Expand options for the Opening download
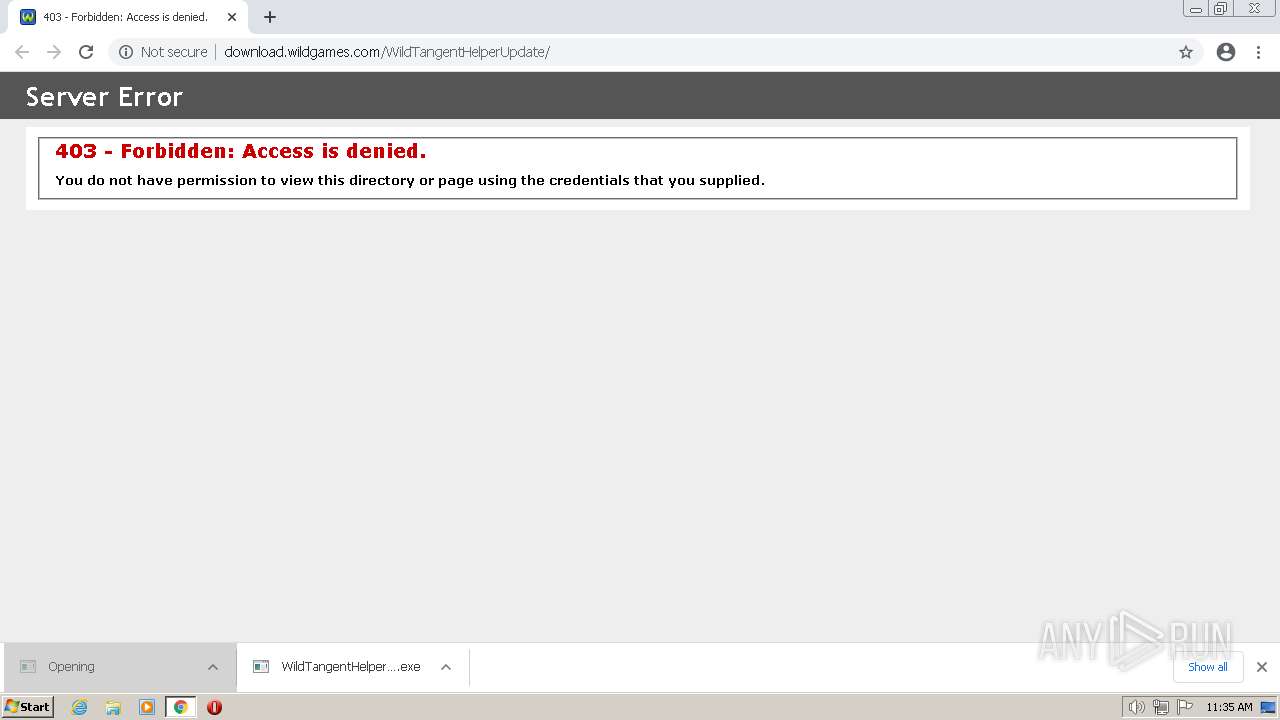This screenshot has width=1280, height=720. coord(213,667)
